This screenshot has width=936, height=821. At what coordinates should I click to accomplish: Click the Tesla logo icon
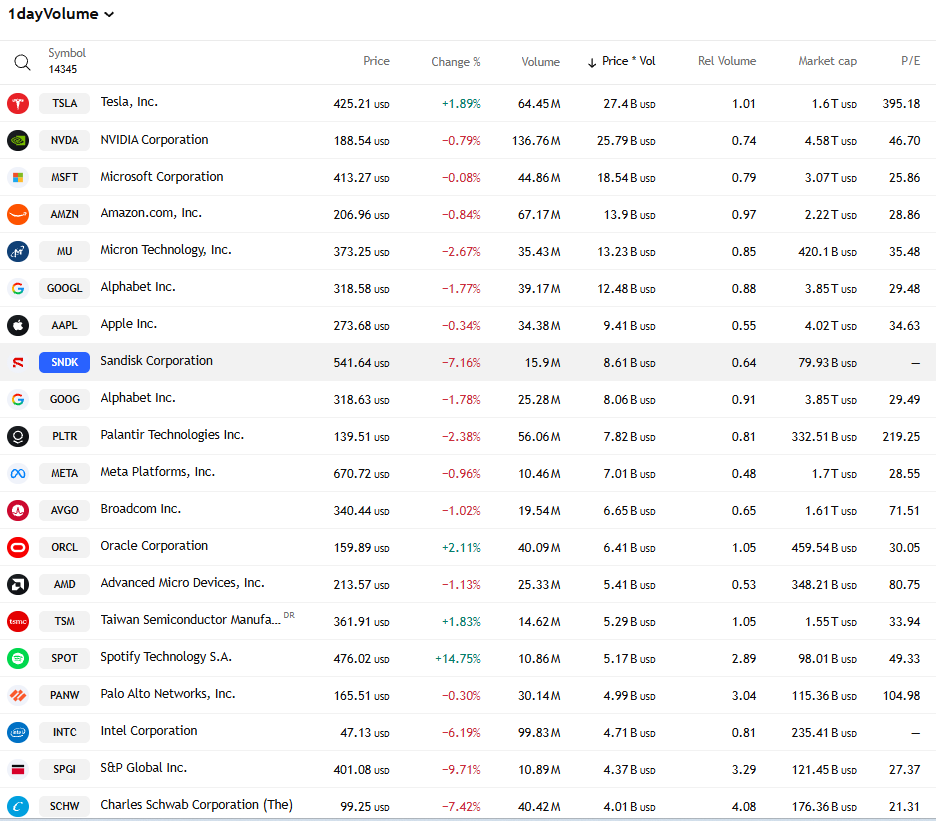coord(18,103)
